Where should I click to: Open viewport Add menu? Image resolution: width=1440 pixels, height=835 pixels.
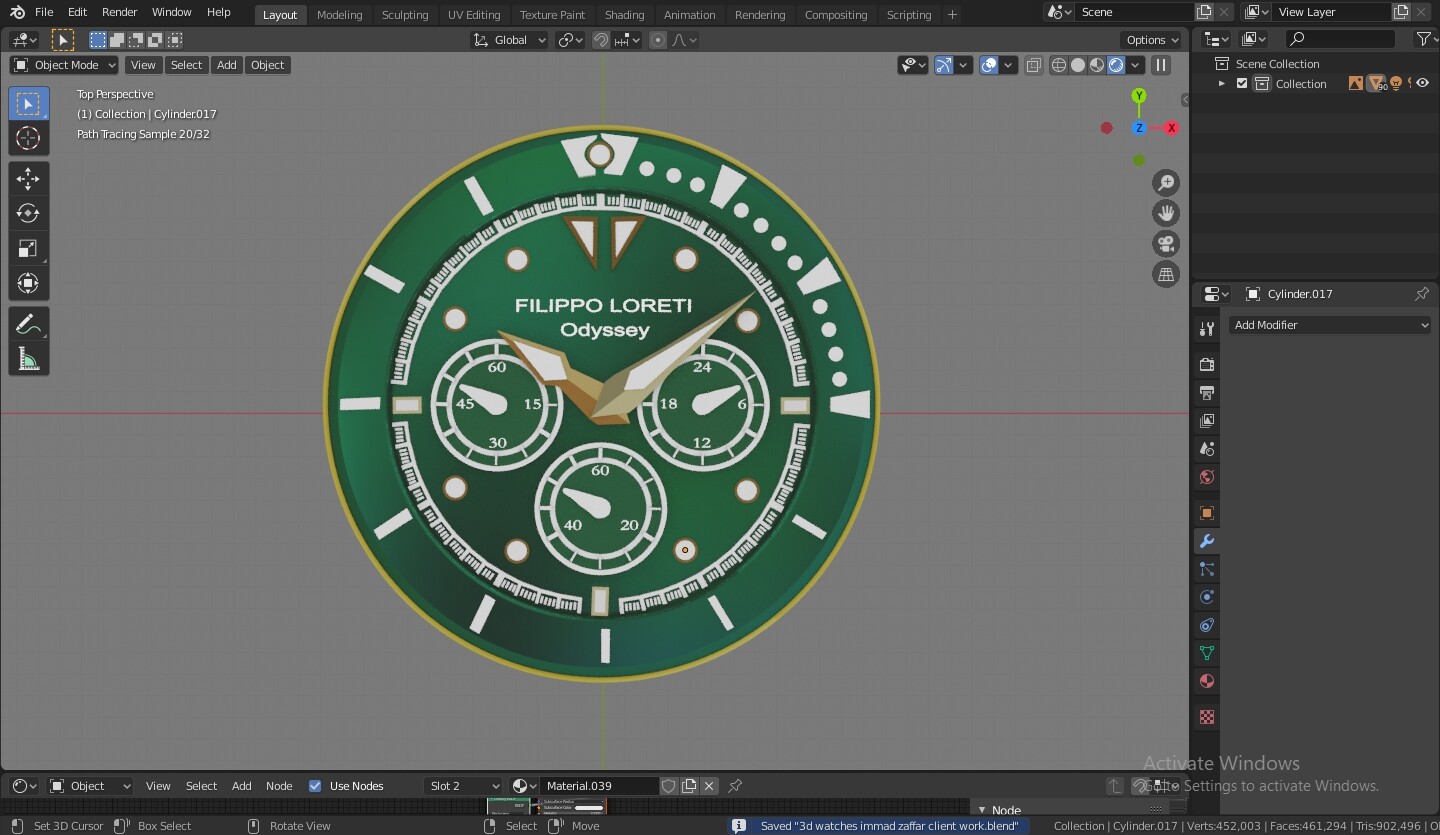(x=227, y=65)
